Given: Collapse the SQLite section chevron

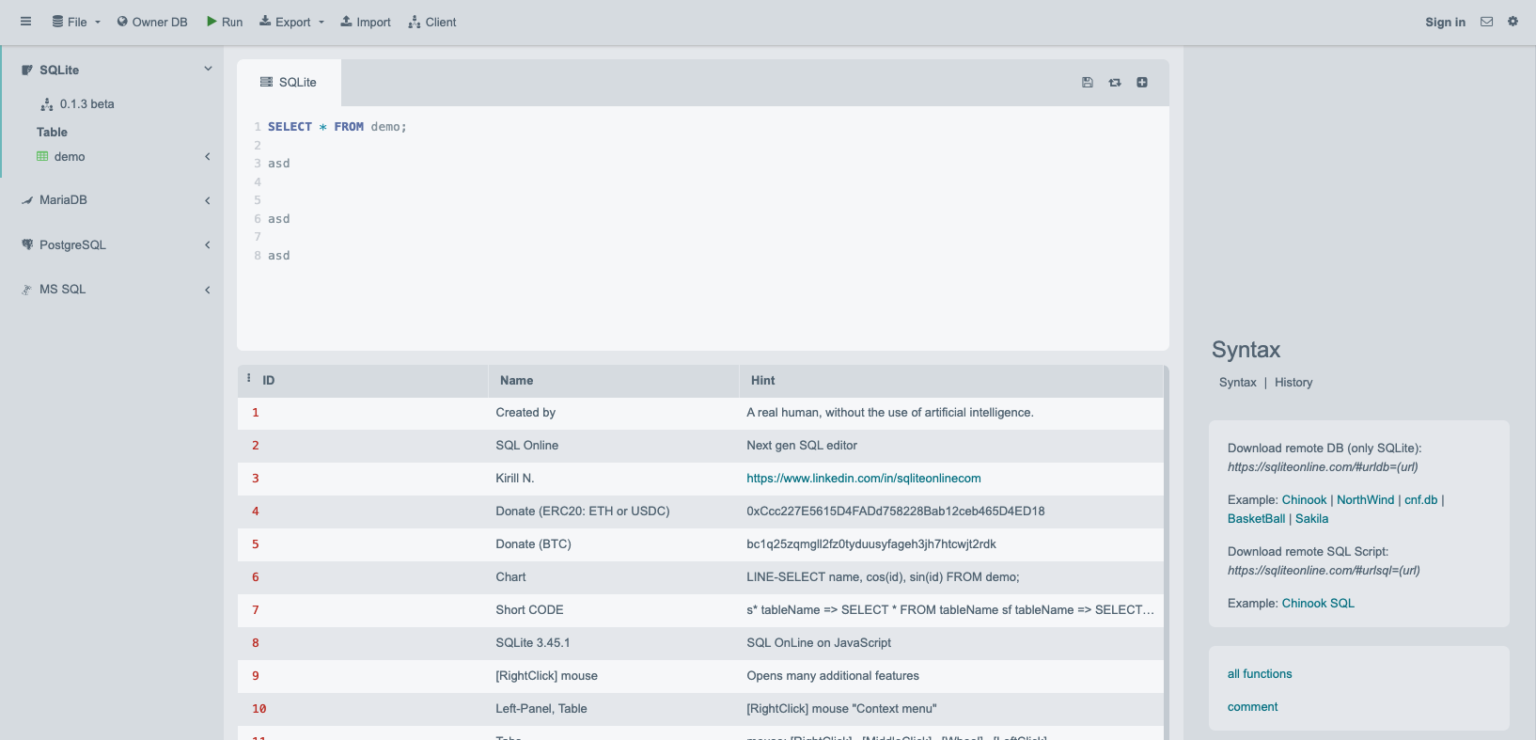Looking at the screenshot, I should click(x=208, y=69).
